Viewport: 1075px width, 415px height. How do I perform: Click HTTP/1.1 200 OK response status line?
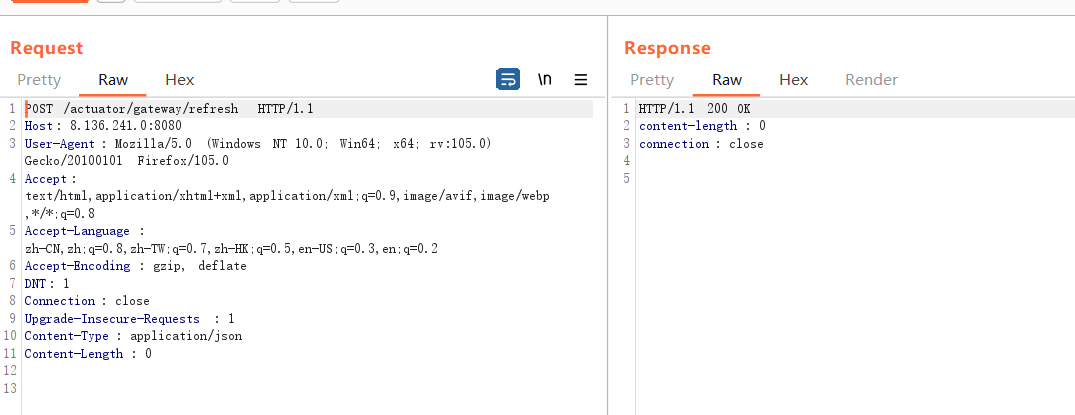pyautogui.click(x=694, y=108)
